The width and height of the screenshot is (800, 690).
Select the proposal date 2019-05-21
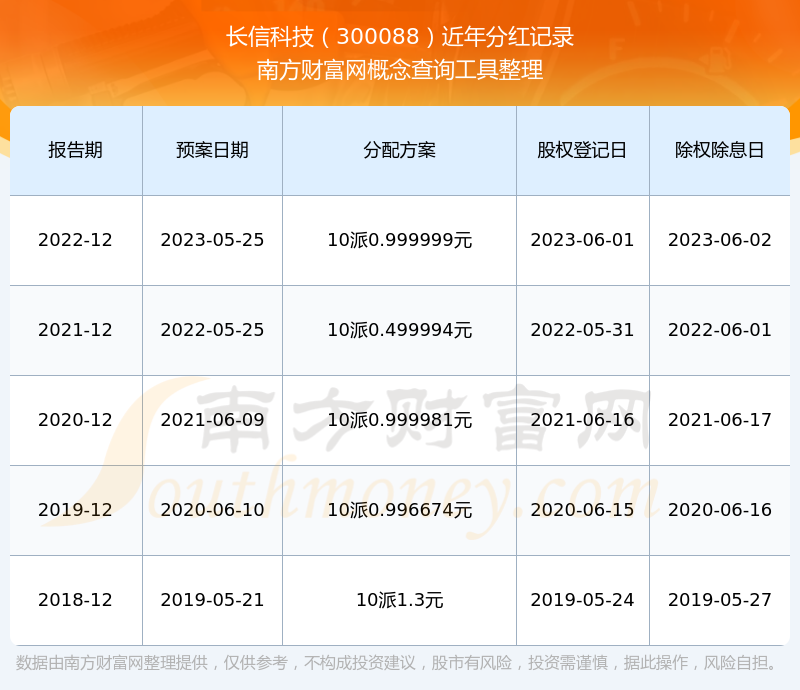pyautogui.click(x=212, y=600)
